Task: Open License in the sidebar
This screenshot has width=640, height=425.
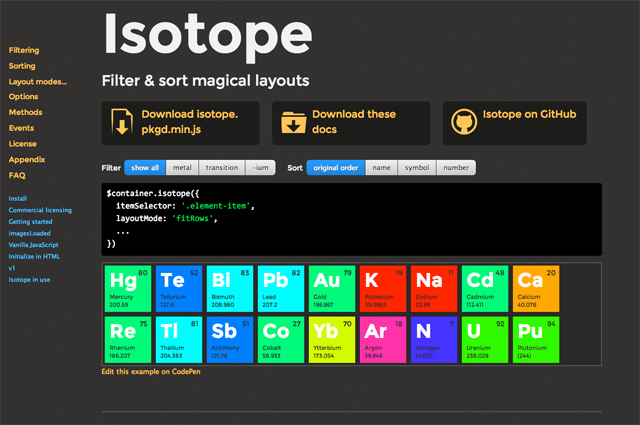Action: point(22,144)
